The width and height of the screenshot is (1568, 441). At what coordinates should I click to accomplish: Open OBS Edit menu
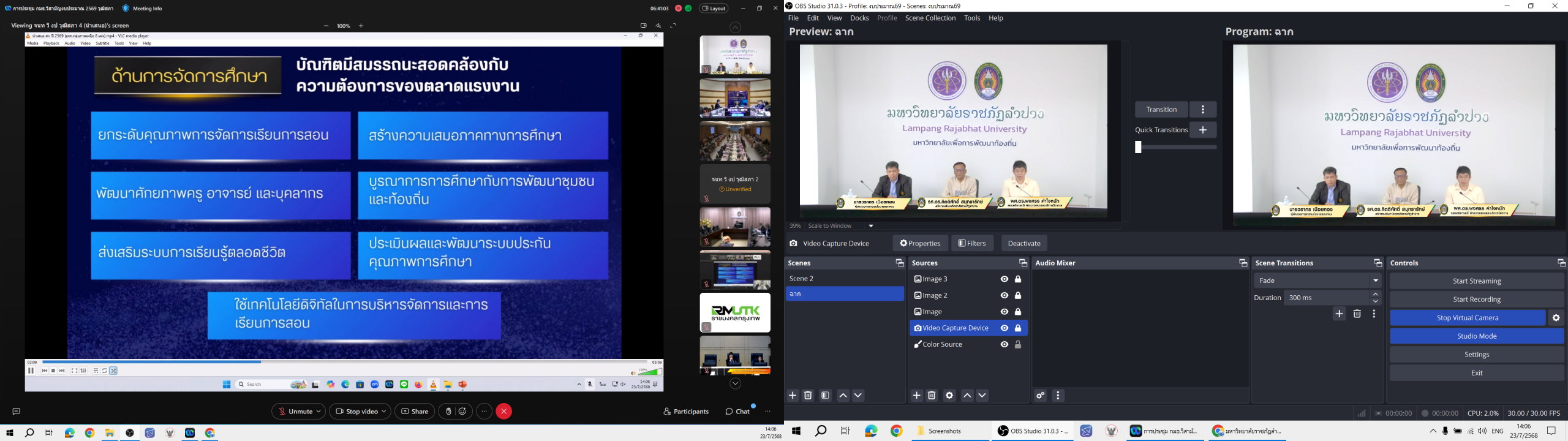[813, 18]
